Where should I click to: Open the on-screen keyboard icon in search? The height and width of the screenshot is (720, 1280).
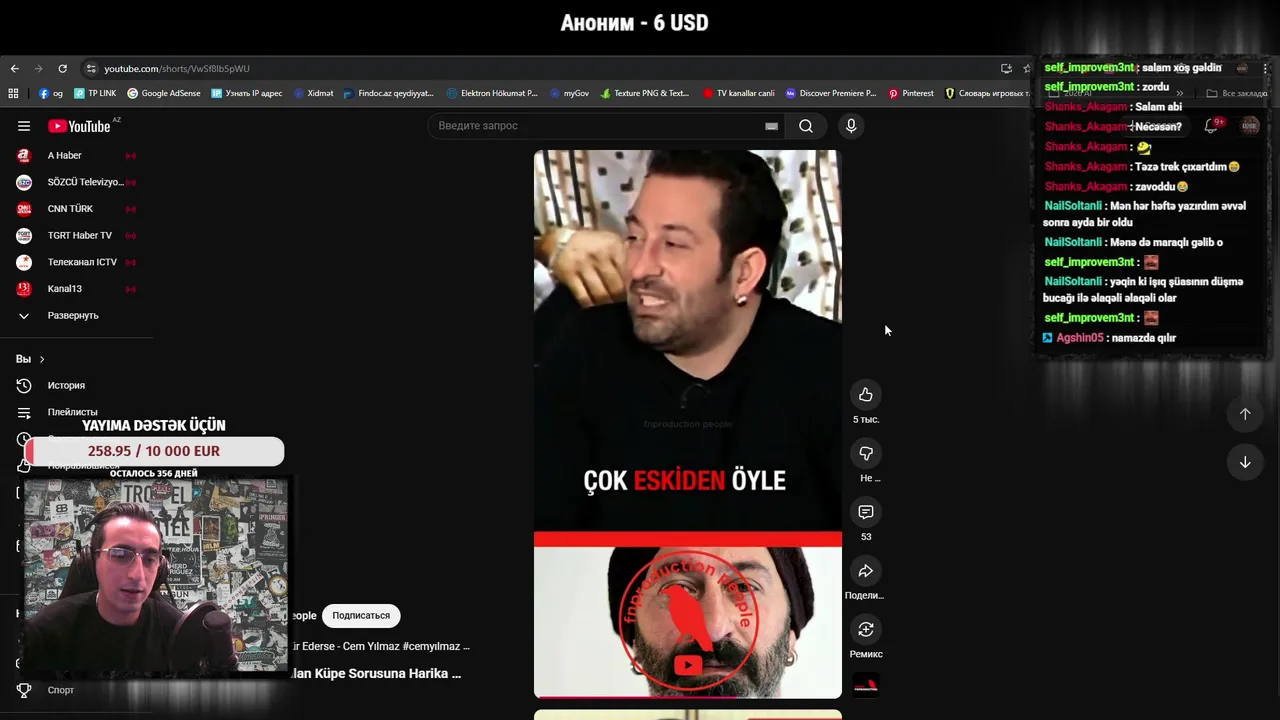771,126
